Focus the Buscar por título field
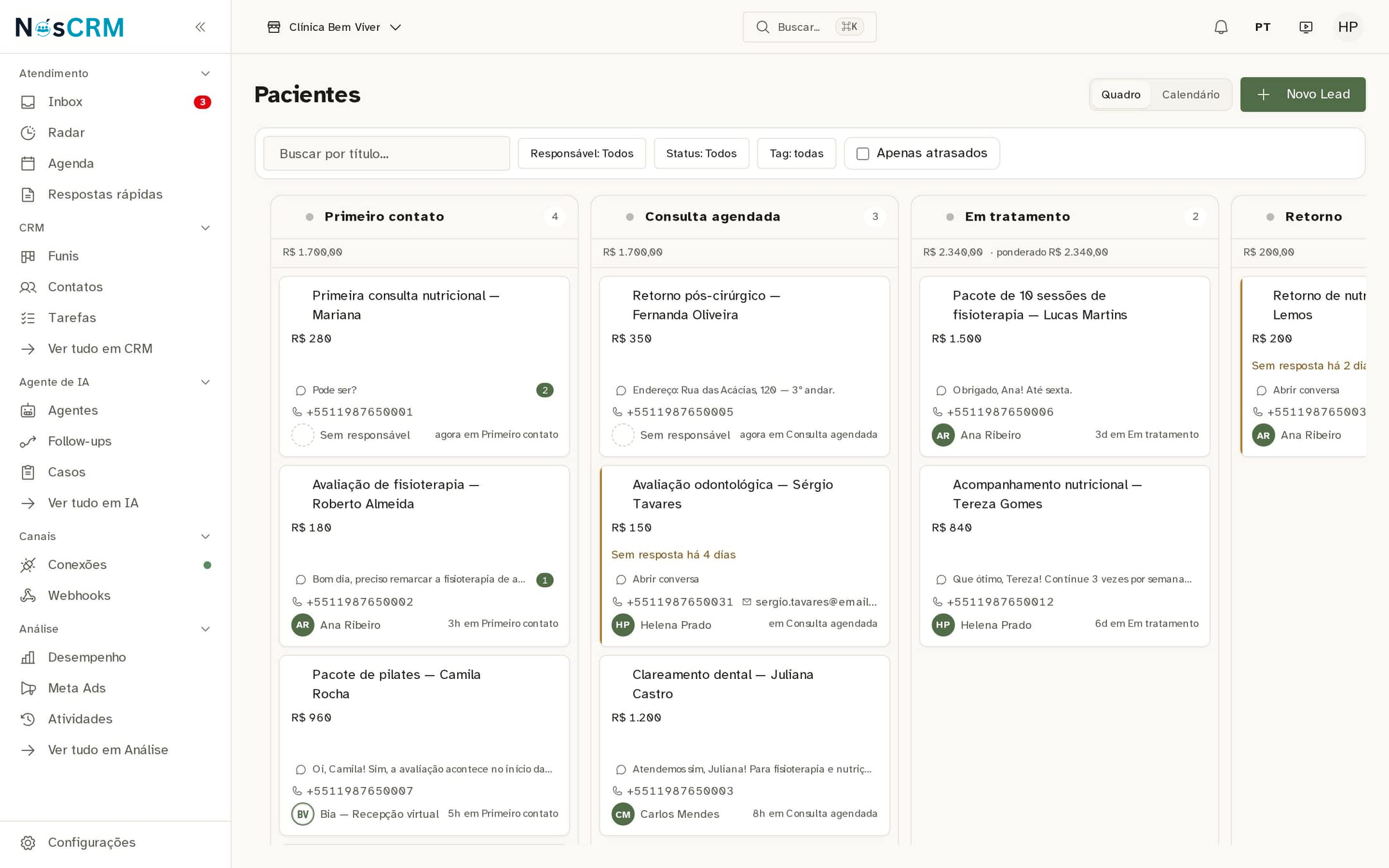Screen dimensions: 1389x868 coord(386,154)
